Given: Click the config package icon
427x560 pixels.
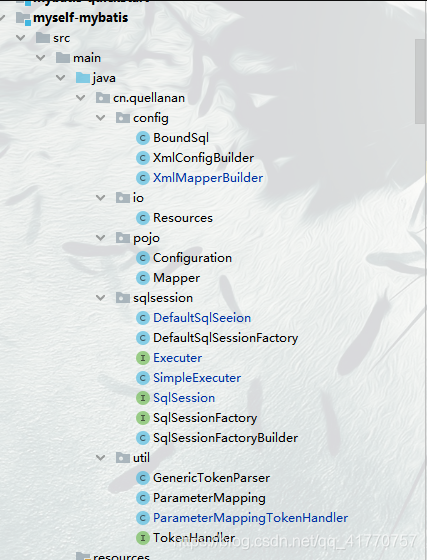Looking at the screenshot, I should [123, 118].
